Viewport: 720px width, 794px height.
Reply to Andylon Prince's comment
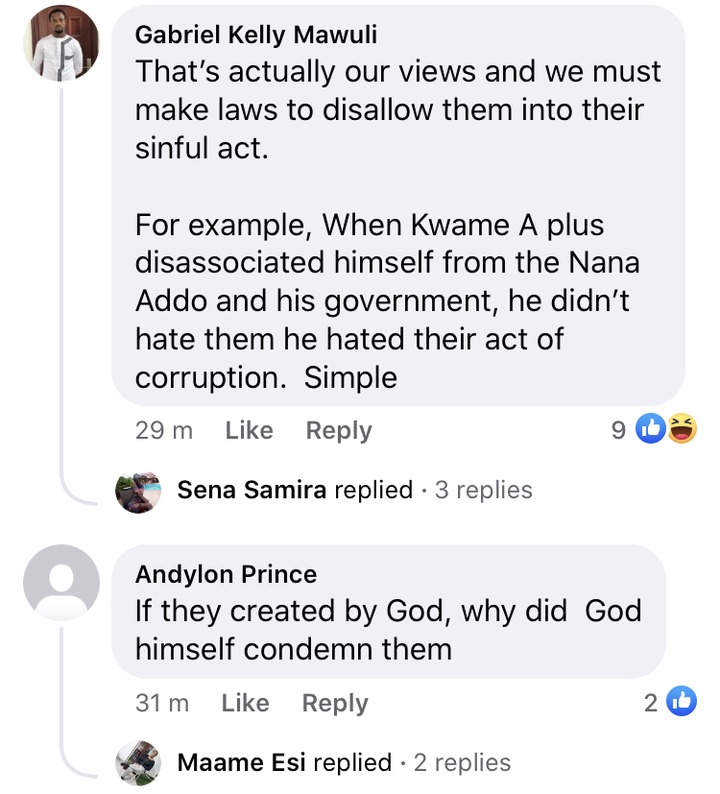pyautogui.click(x=335, y=704)
